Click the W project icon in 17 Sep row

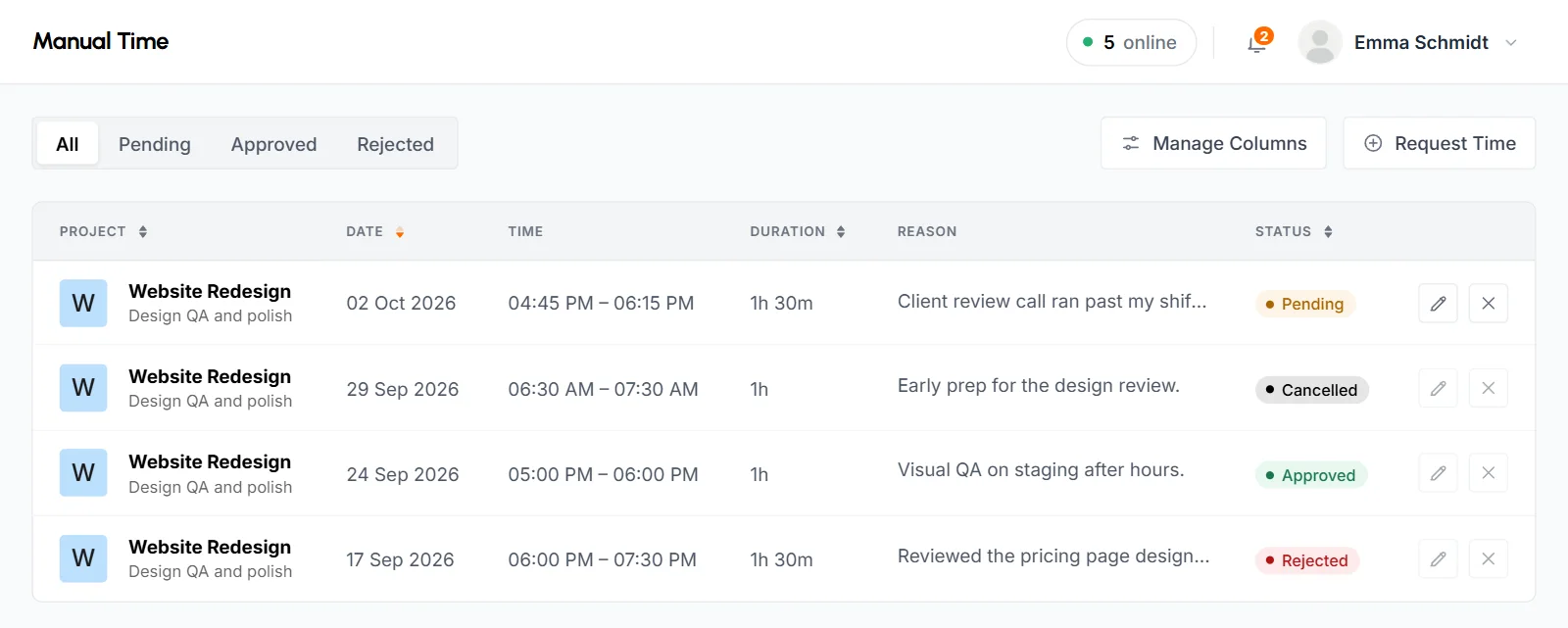tap(83, 558)
